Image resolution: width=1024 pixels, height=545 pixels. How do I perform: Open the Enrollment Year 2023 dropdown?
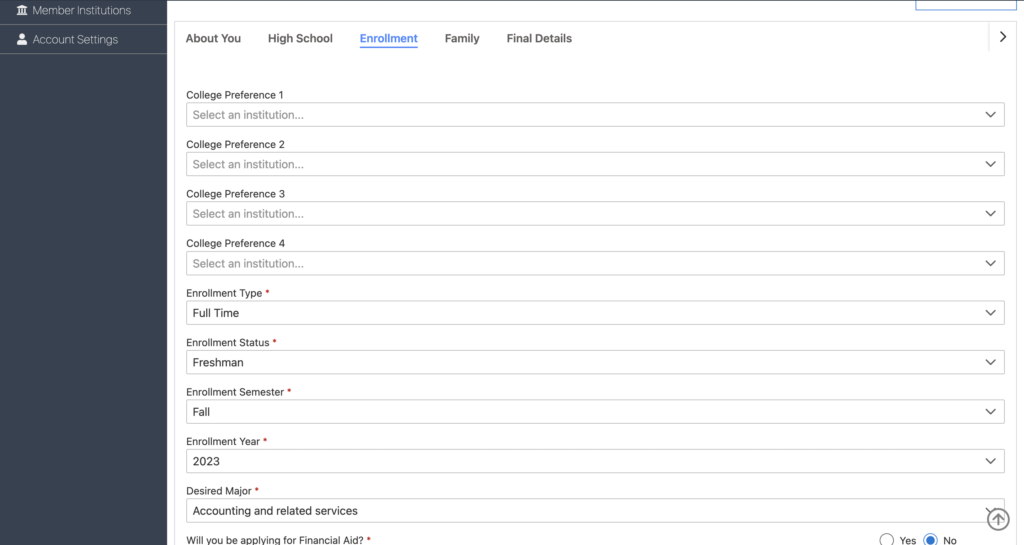click(594, 461)
